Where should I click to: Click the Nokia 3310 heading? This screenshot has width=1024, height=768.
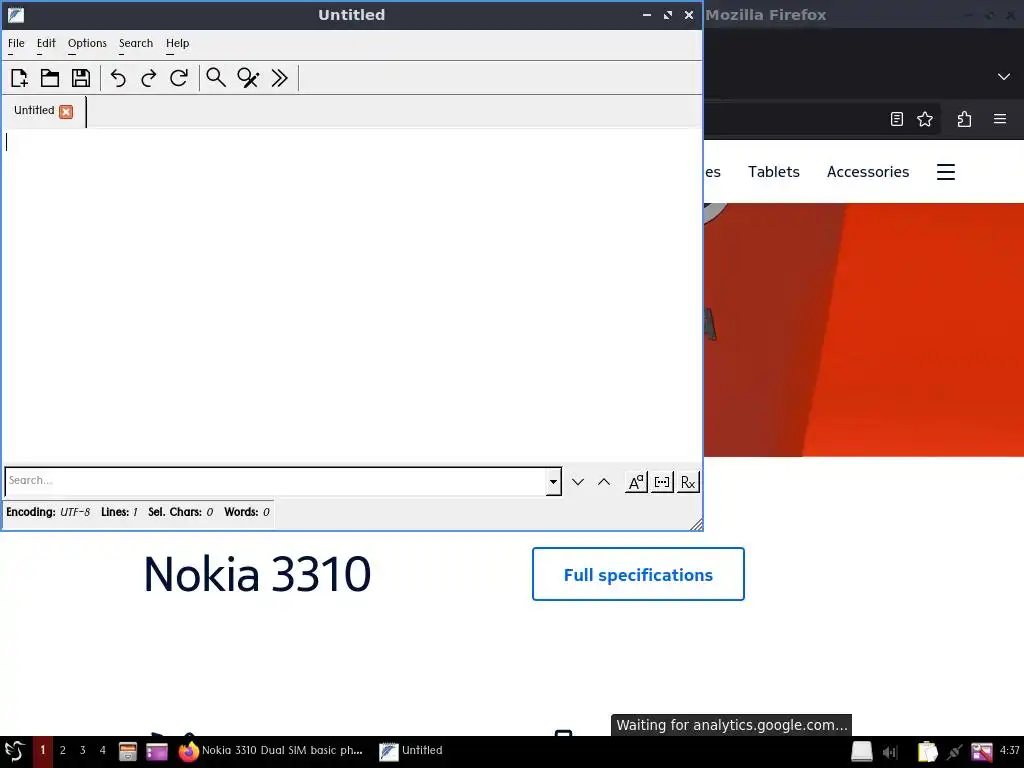click(257, 574)
